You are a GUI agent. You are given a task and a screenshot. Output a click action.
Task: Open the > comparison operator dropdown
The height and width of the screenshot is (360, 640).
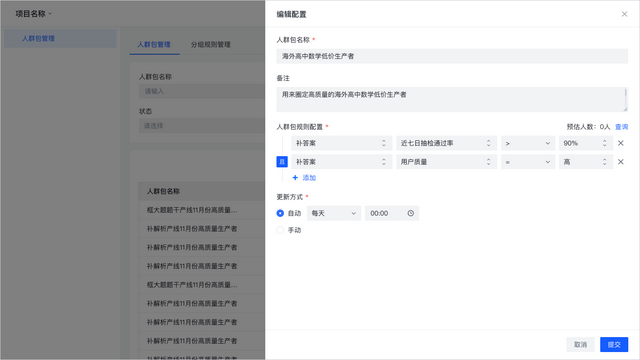(x=528, y=143)
